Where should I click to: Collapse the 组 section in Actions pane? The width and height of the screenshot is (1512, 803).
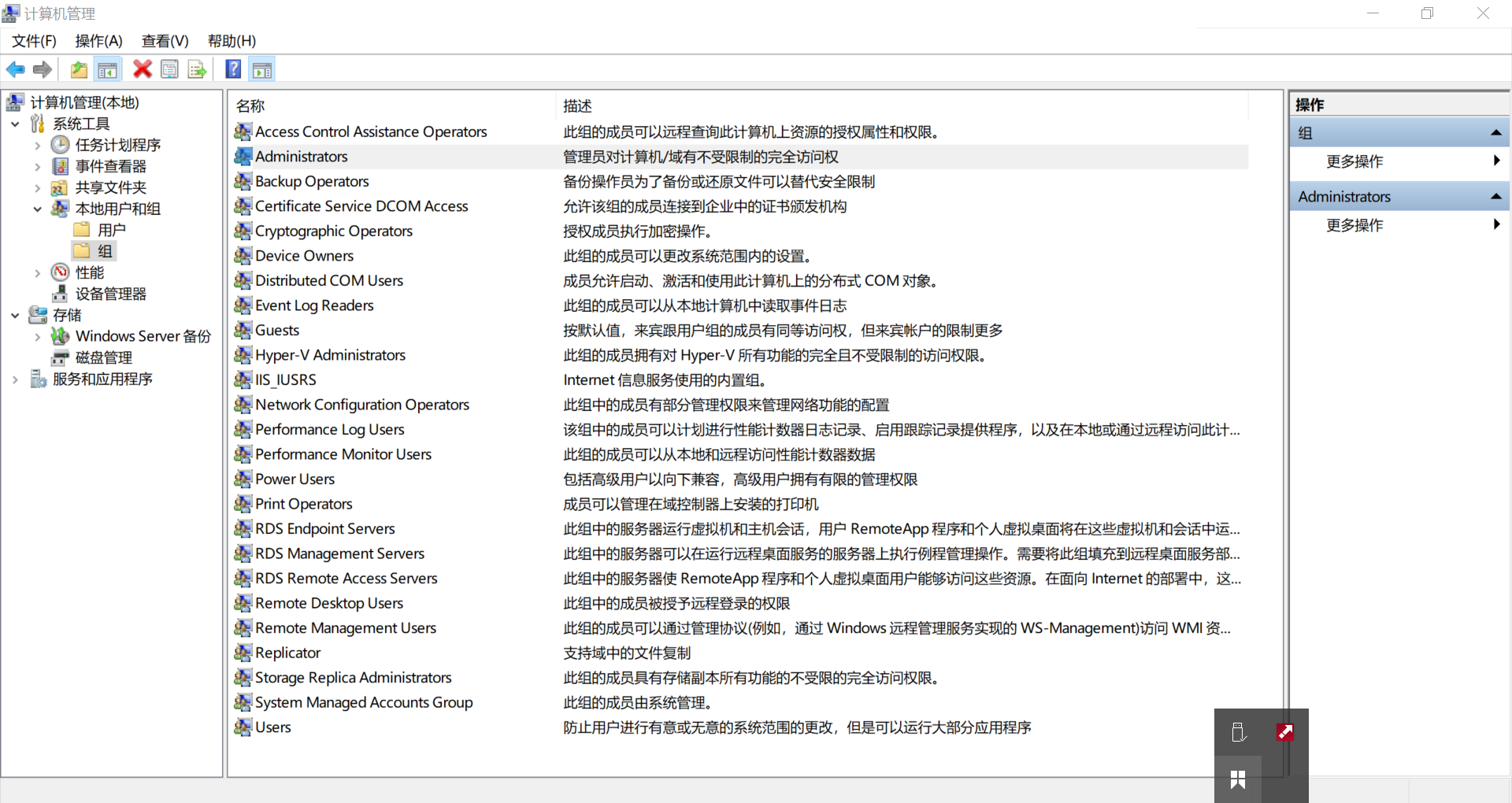pyautogui.click(x=1495, y=133)
